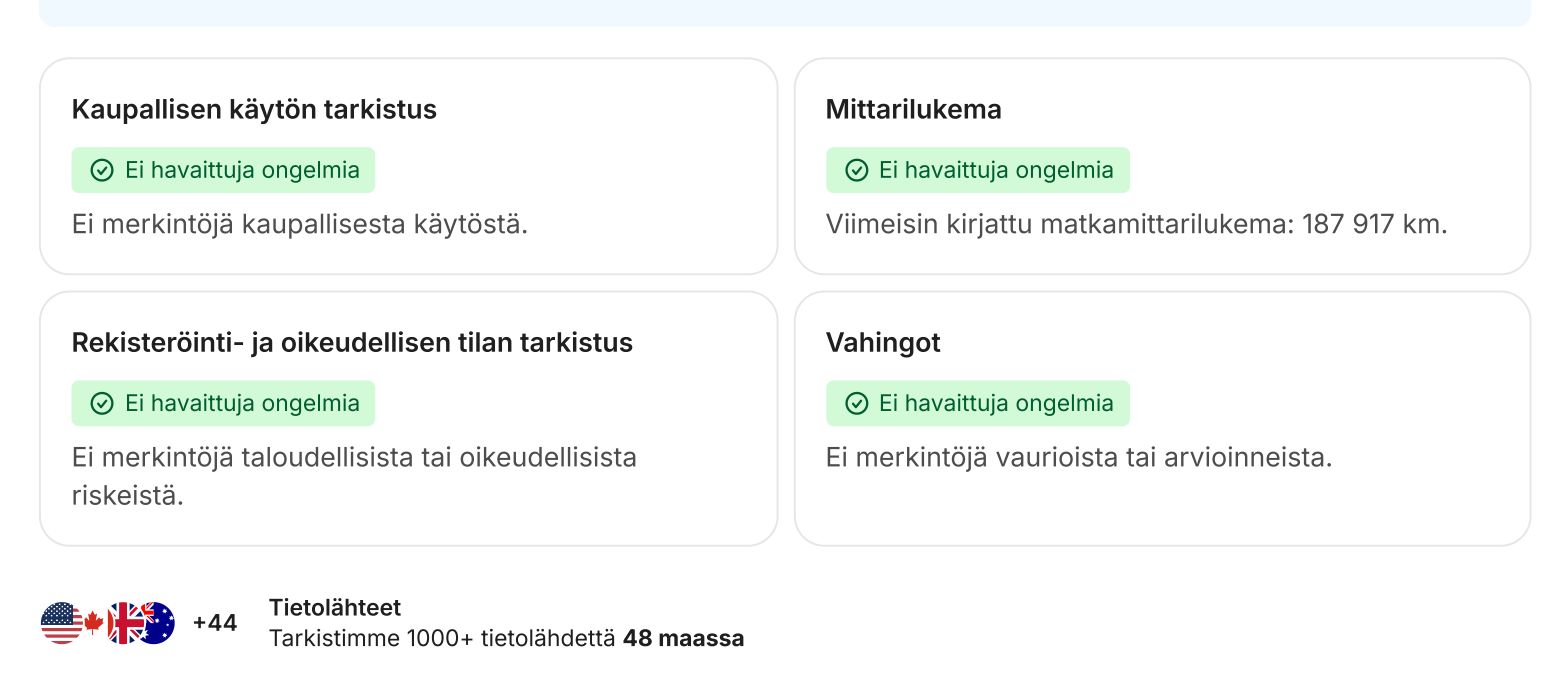This screenshot has width=1554, height=690.
Task: Click the odometer reading 187 917 km text
Action: tap(1374, 224)
